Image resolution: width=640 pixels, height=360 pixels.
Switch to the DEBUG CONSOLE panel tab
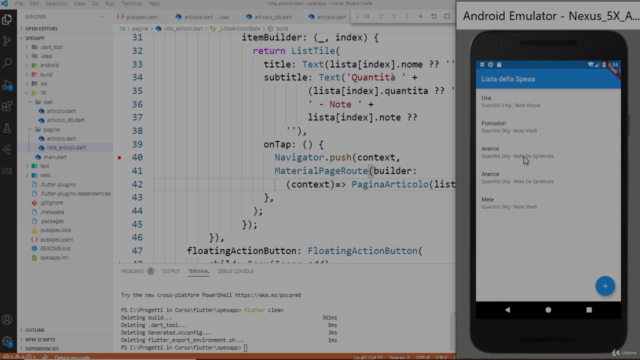coord(236,271)
